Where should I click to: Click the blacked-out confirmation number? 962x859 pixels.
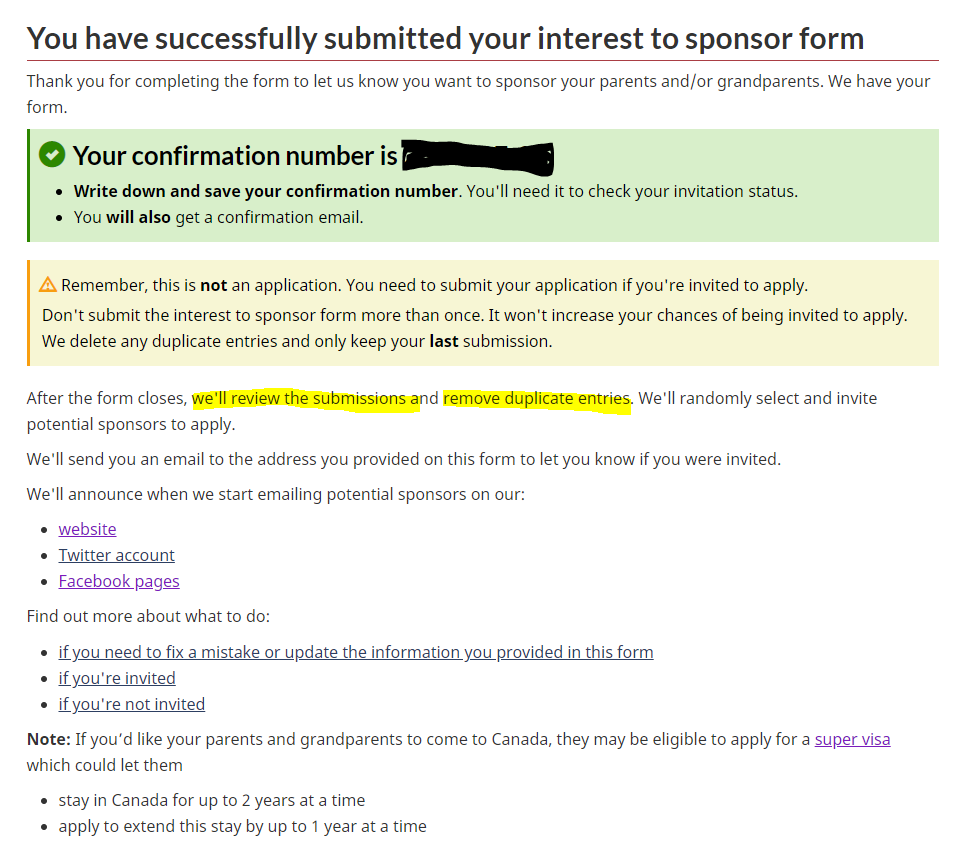coord(478,156)
